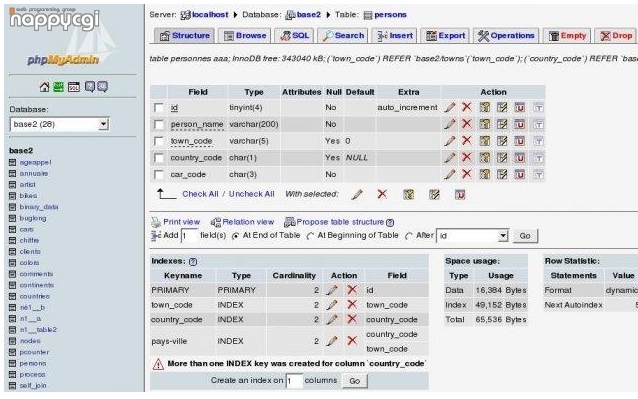Viewport: 638px width, 399px height.
Task: Open the persons table in sidebar
Action: click(x=33, y=363)
